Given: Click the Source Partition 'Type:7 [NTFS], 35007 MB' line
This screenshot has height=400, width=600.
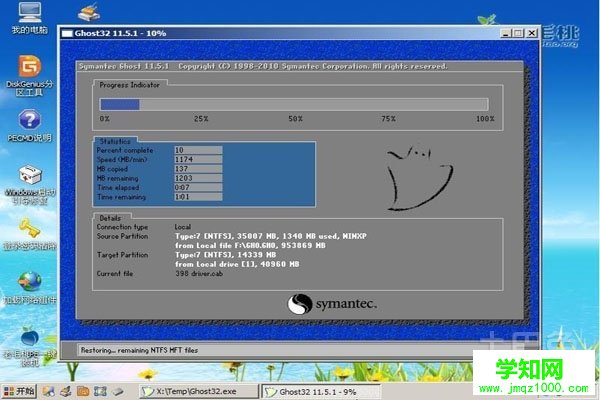Looking at the screenshot, I should (x=271, y=236).
